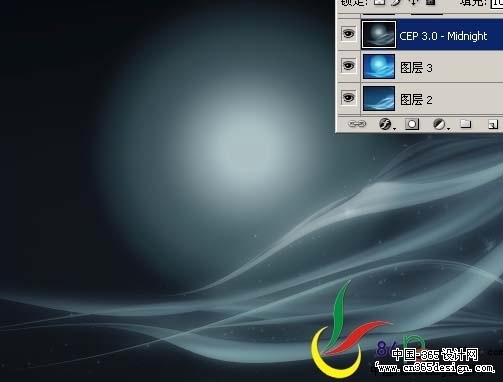Image resolution: width=503 pixels, height=382 pixels.
Task: Add a layer mask with the mask icon
Action: 412,124
